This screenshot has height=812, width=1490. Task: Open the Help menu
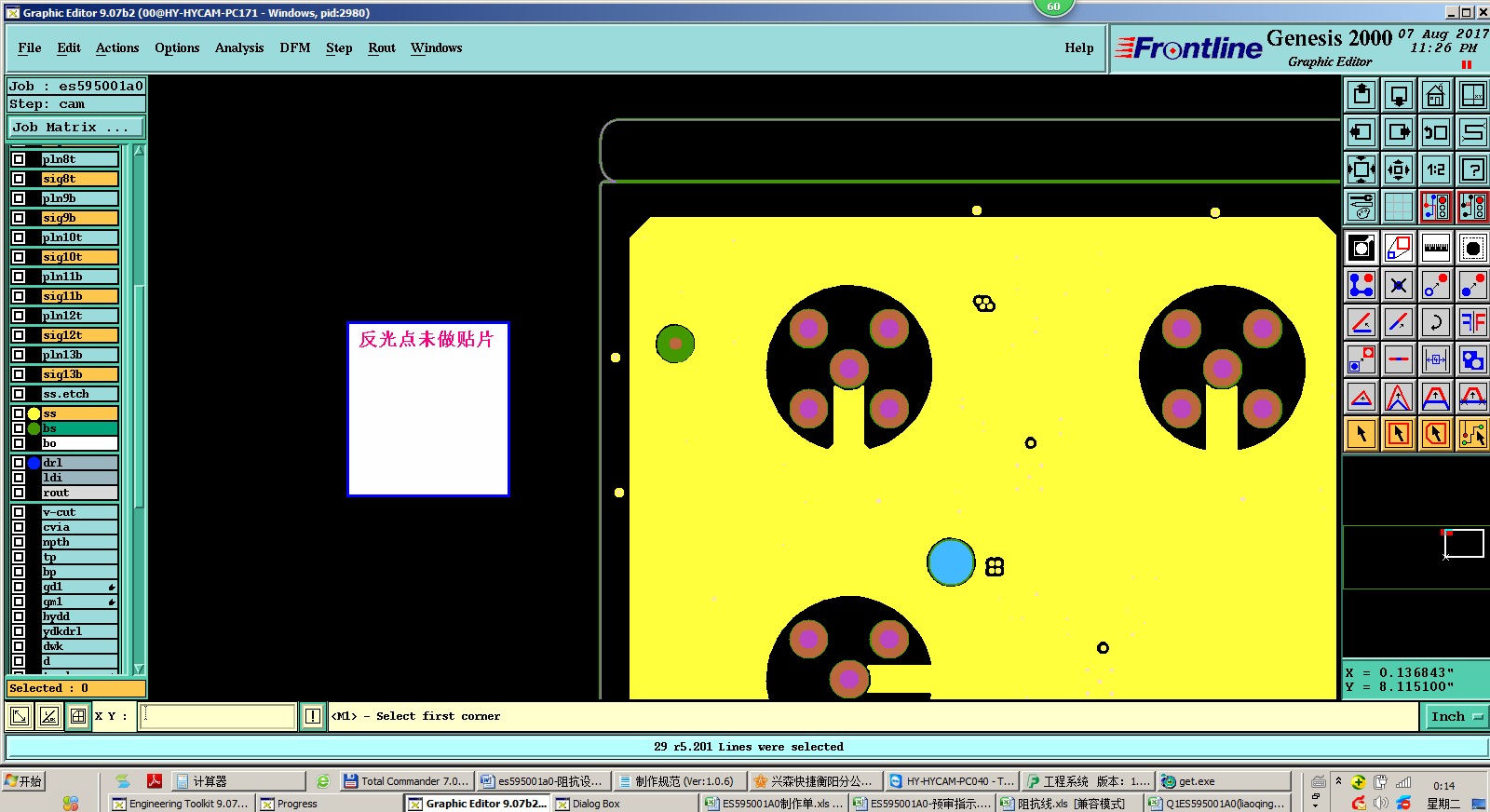tap(1079, 48)
